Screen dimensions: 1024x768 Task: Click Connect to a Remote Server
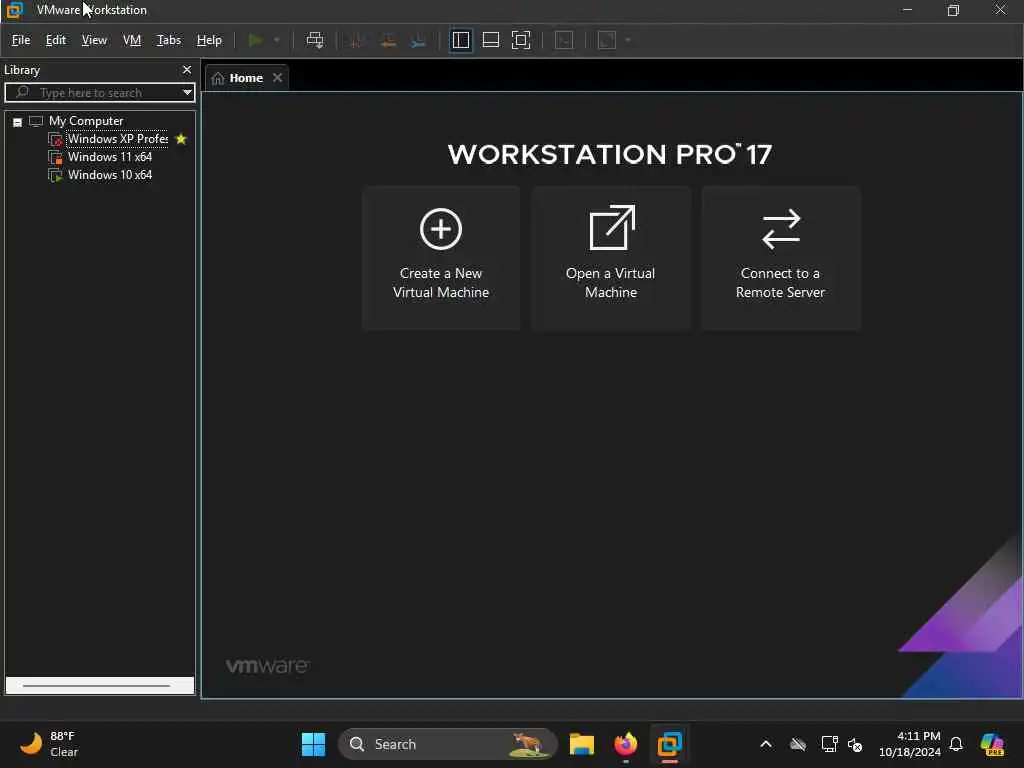click(780, 257)
